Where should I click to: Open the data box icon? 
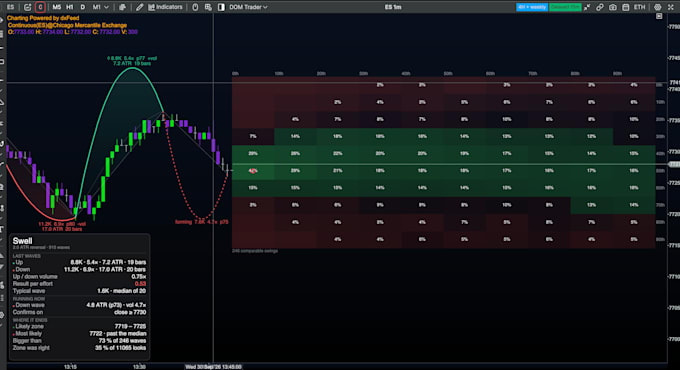point(208,7)
